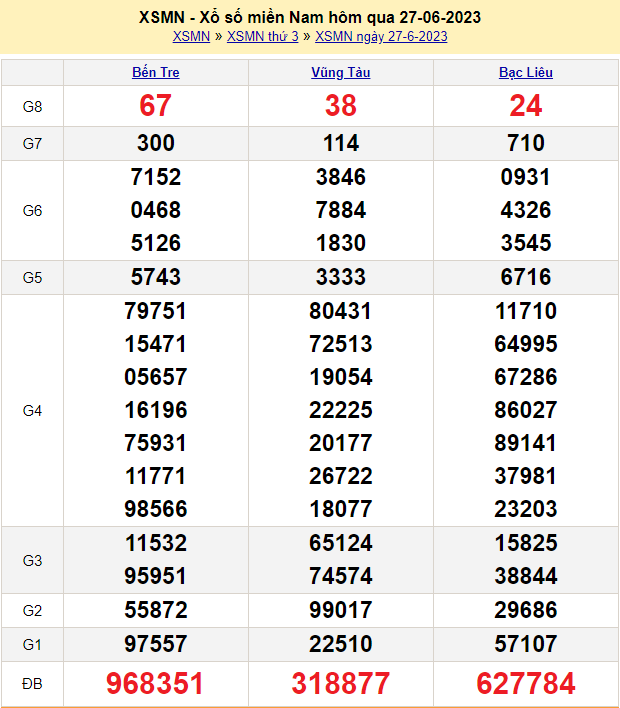Click the first XSMN breadcrumb link

coord(191,37)
